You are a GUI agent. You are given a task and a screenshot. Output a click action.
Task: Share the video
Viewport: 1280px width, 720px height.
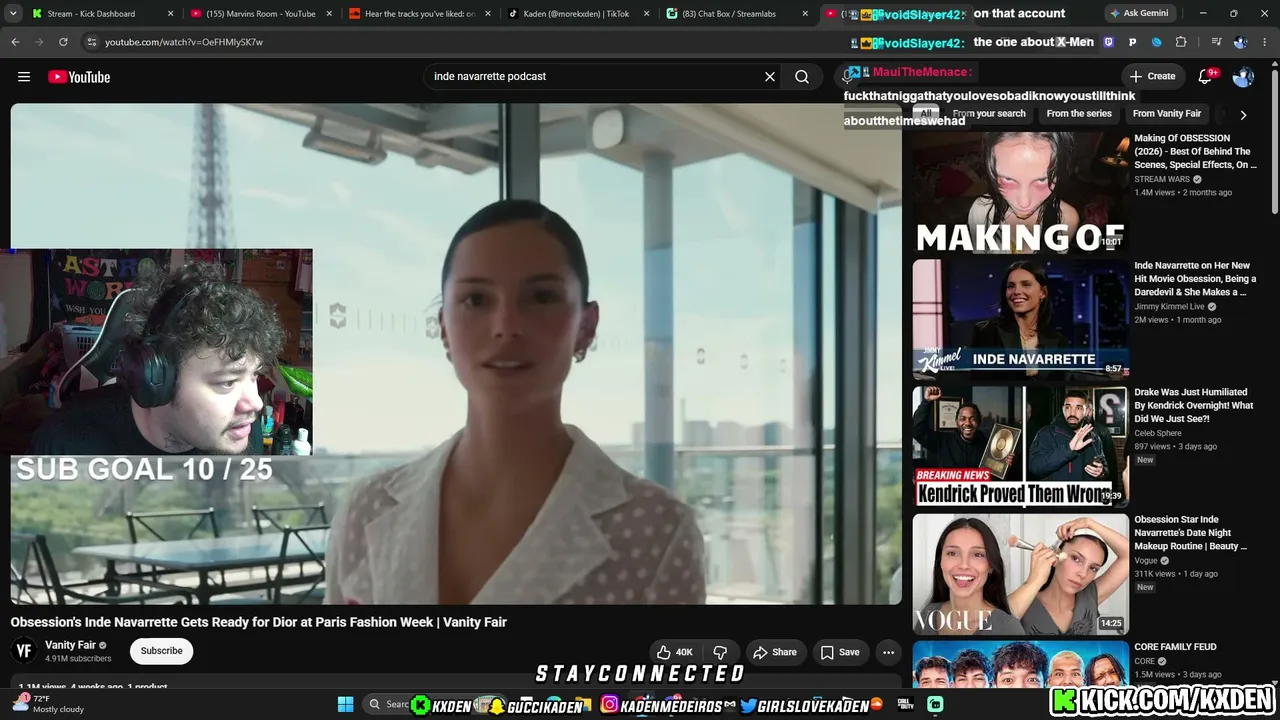tap(775, 652)
